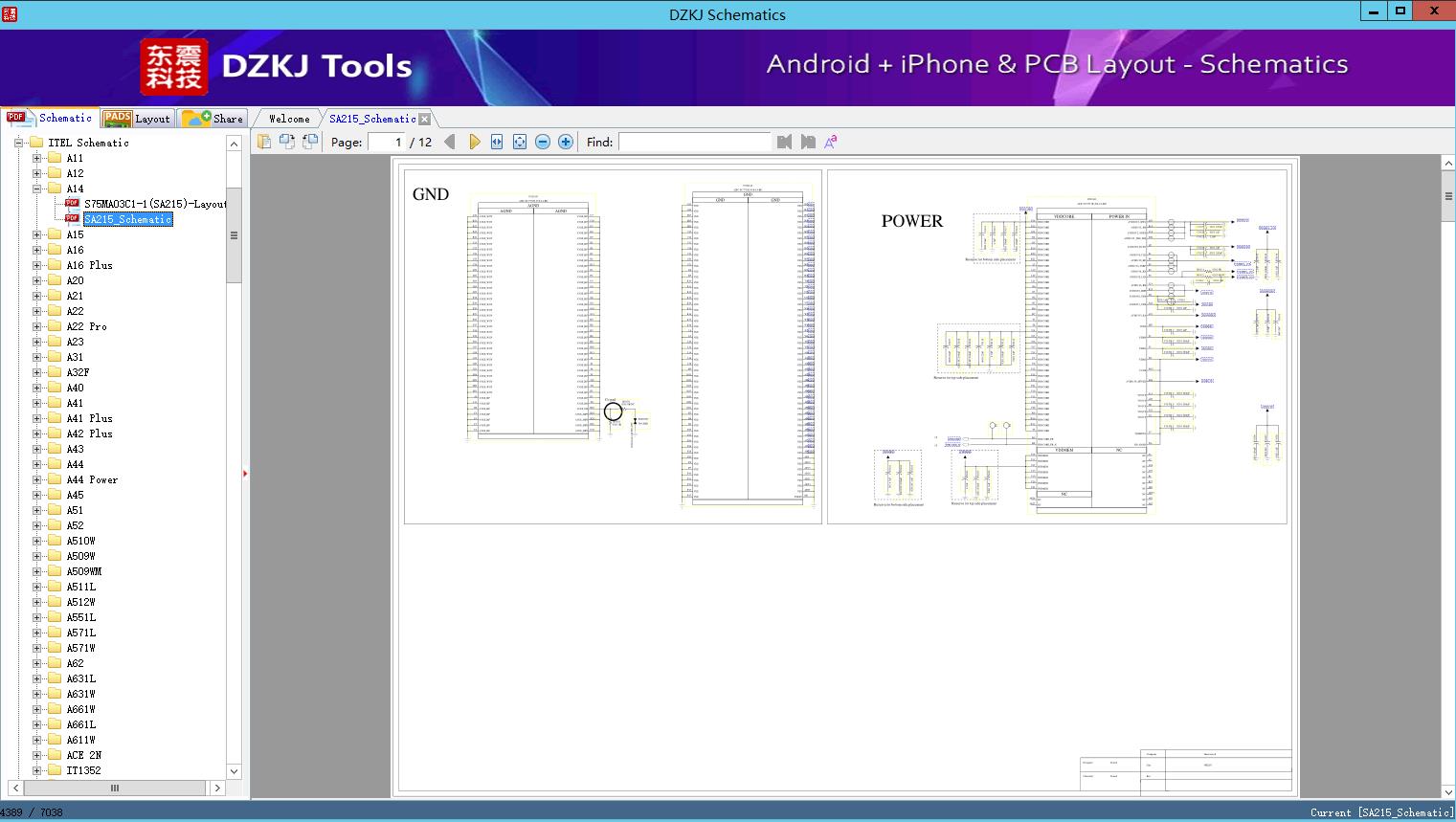Expand the A12 folder
Screen dimensions: 1456x822
pos(36,173)
